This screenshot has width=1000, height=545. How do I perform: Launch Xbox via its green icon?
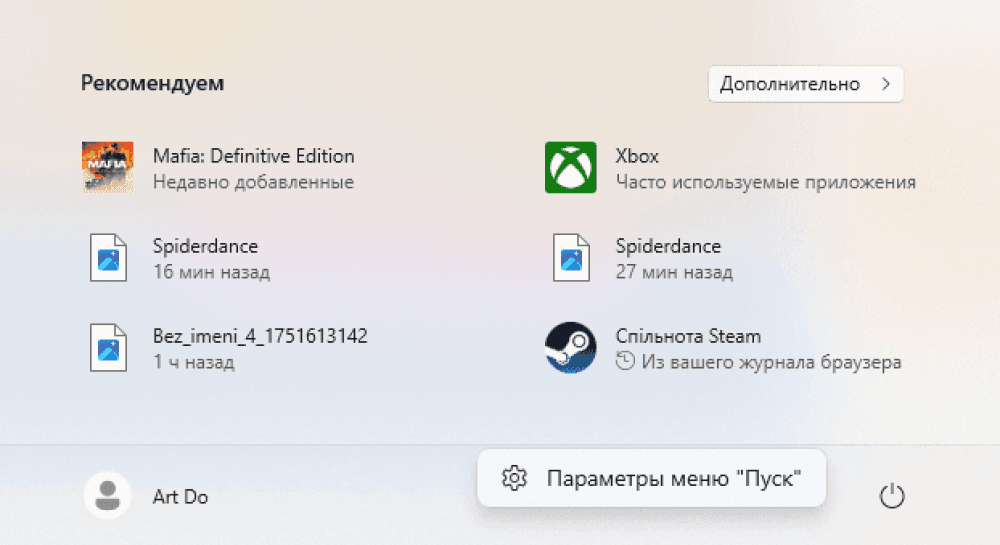point(570,168)
